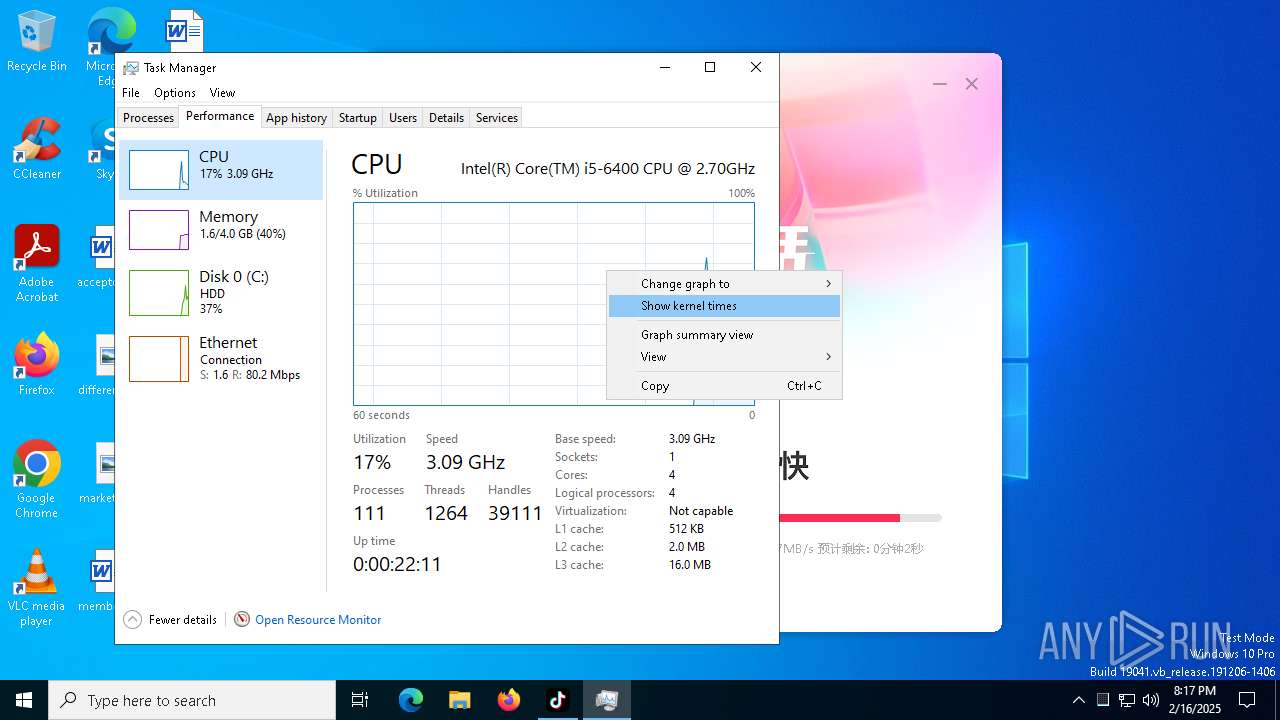The width and height of the screenshot is (1280, 720).
Task: Click the Intel Core i5-6400 CPU name
Action: (x=608, y=169)
